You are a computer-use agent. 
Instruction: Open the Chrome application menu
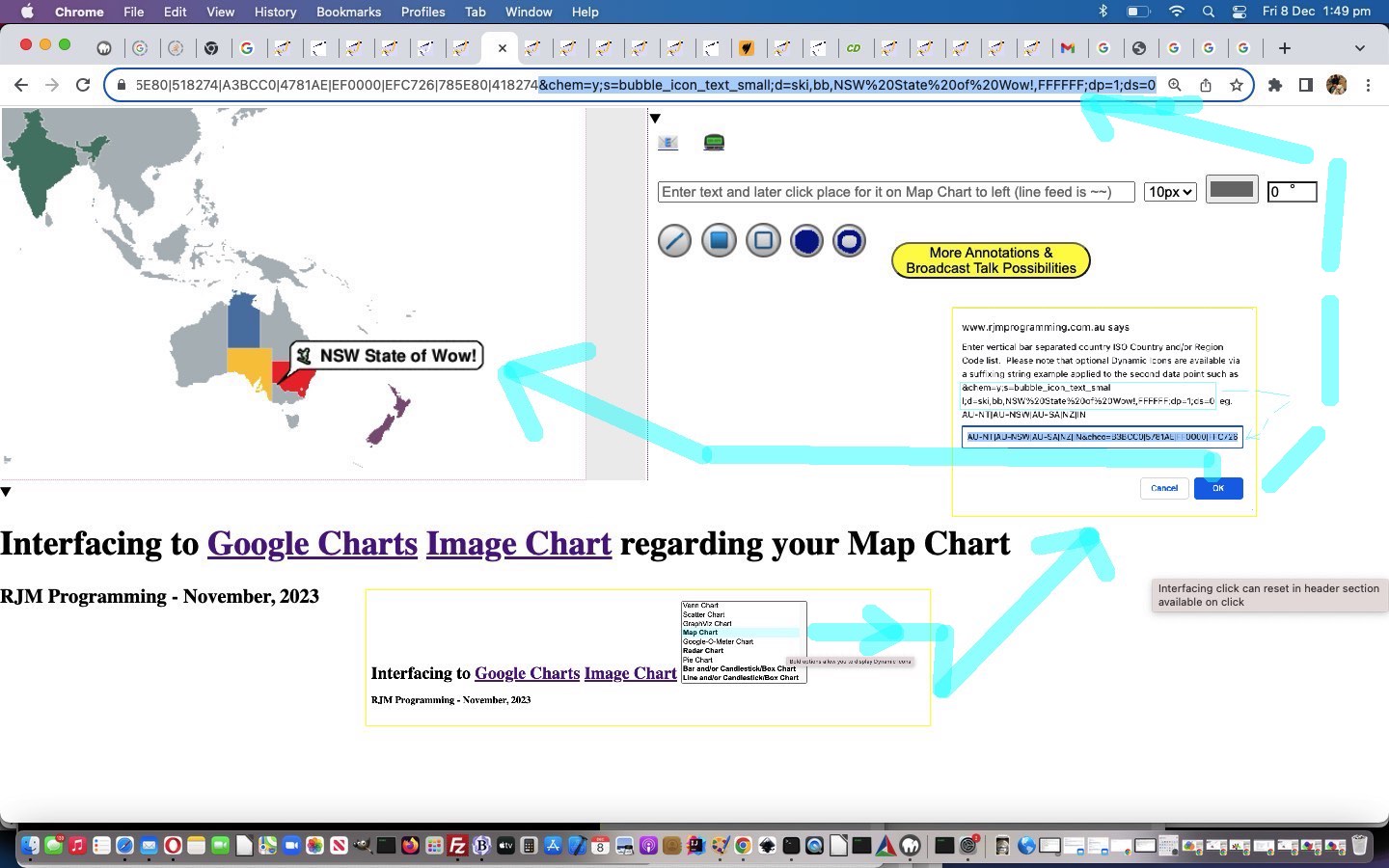[x=79, y=12]
